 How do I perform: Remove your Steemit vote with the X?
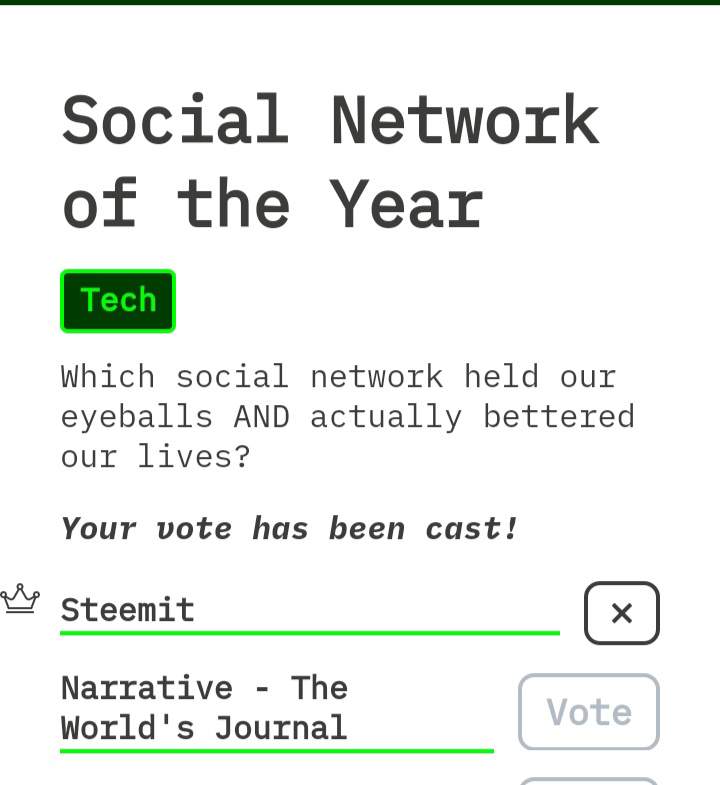621,613
